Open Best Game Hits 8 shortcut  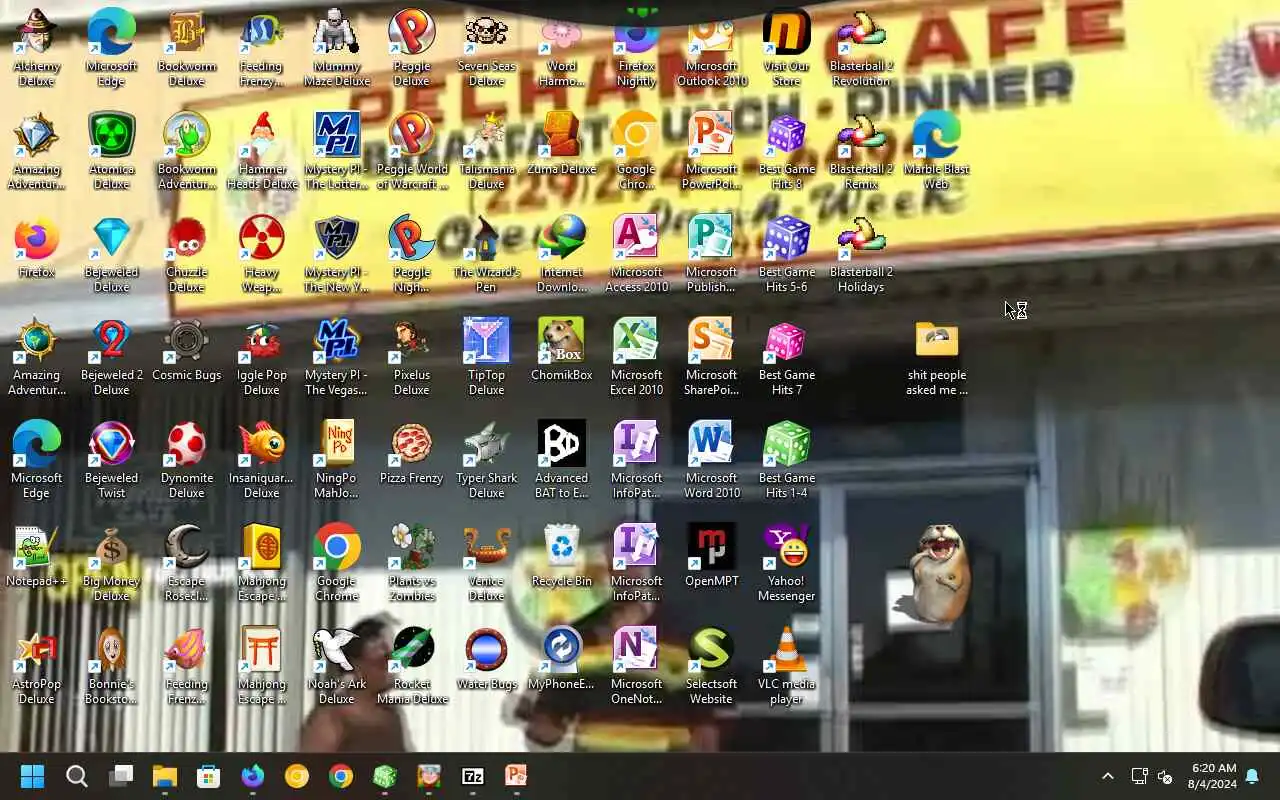coord(787,151)
